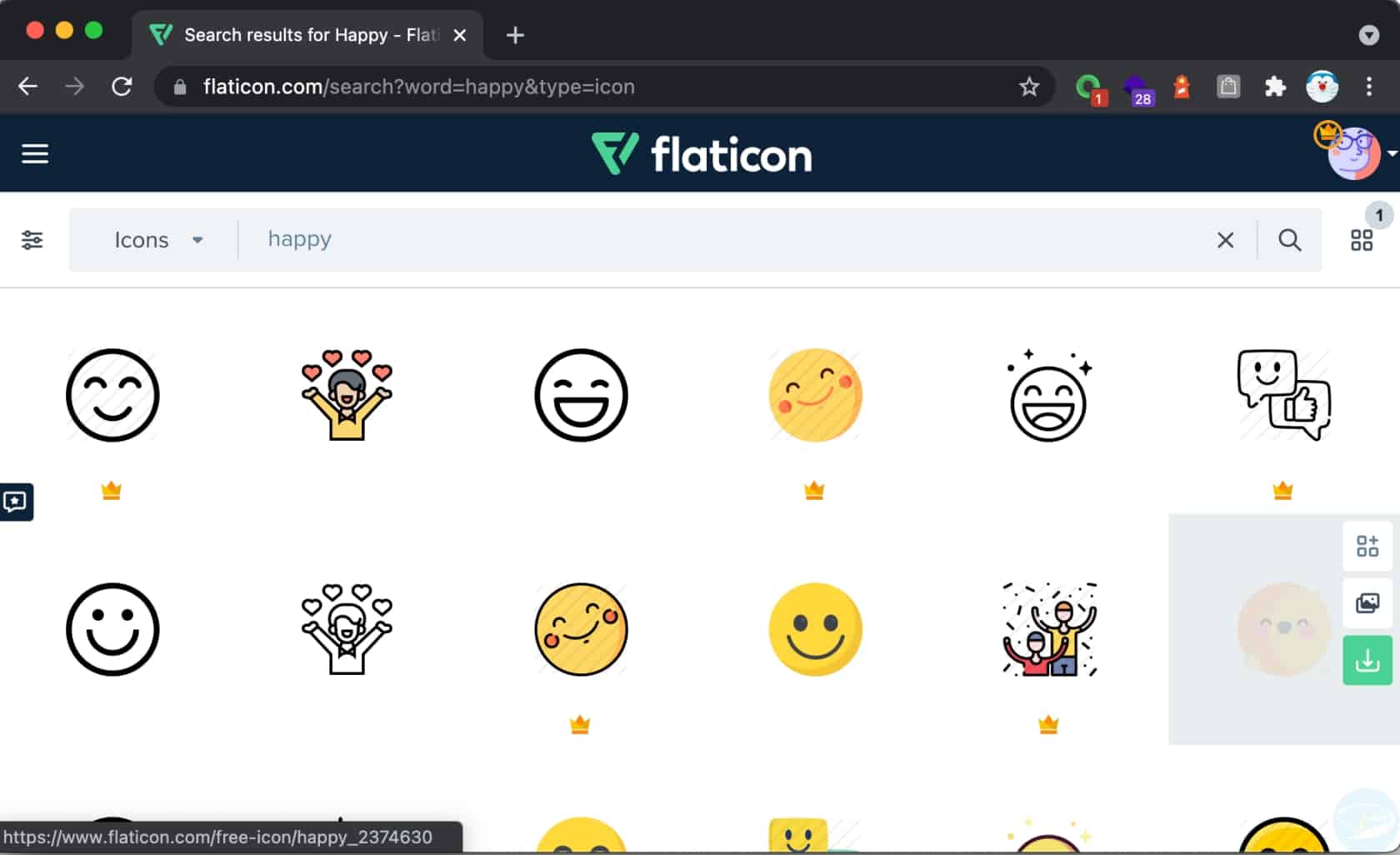Click the premium crown under the smiling face icon
The image size is (1400, 855).
point(112,491)
